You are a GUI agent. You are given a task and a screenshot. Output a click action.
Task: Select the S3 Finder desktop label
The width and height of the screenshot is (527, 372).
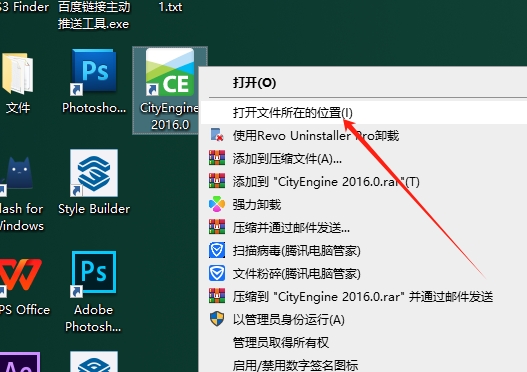point(24,7)
